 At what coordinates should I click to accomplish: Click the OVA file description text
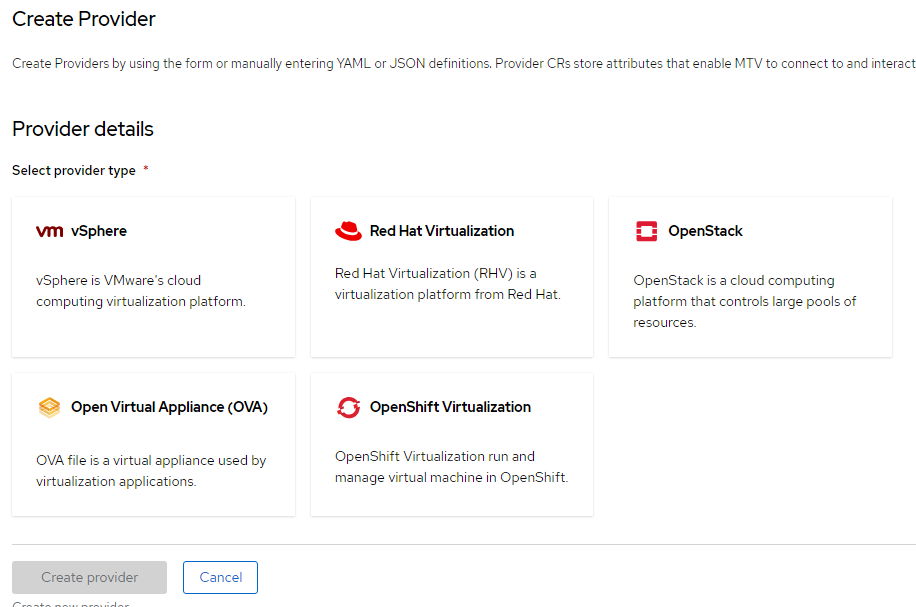pyautogui.click(x=151, y=471)
